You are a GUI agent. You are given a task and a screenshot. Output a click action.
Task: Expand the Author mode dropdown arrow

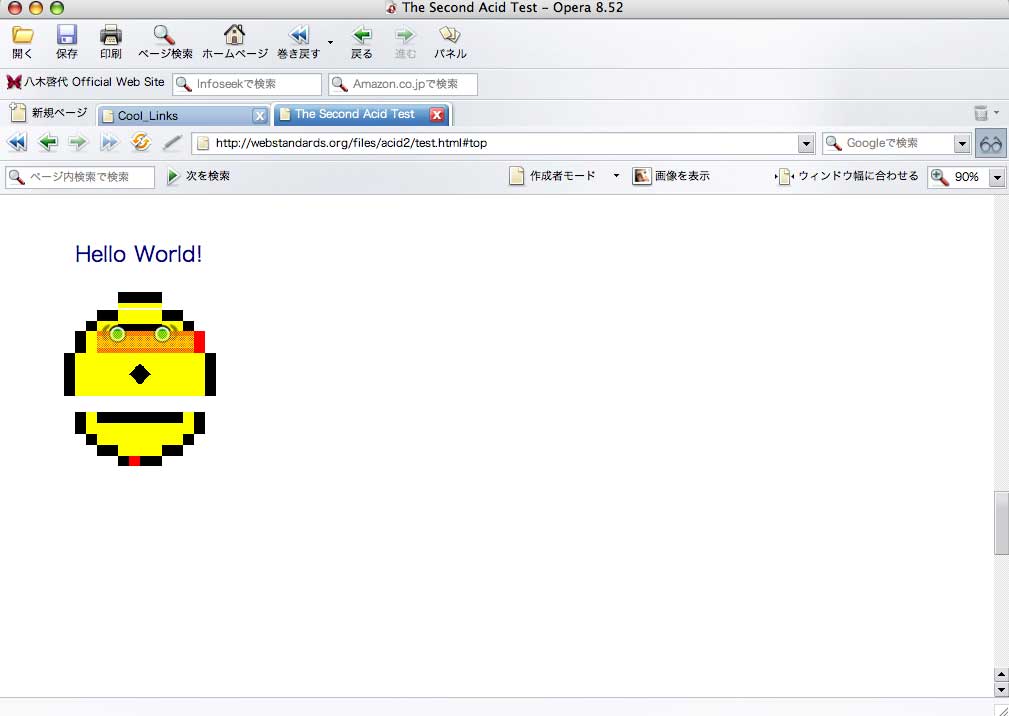[x=616, y=176]
